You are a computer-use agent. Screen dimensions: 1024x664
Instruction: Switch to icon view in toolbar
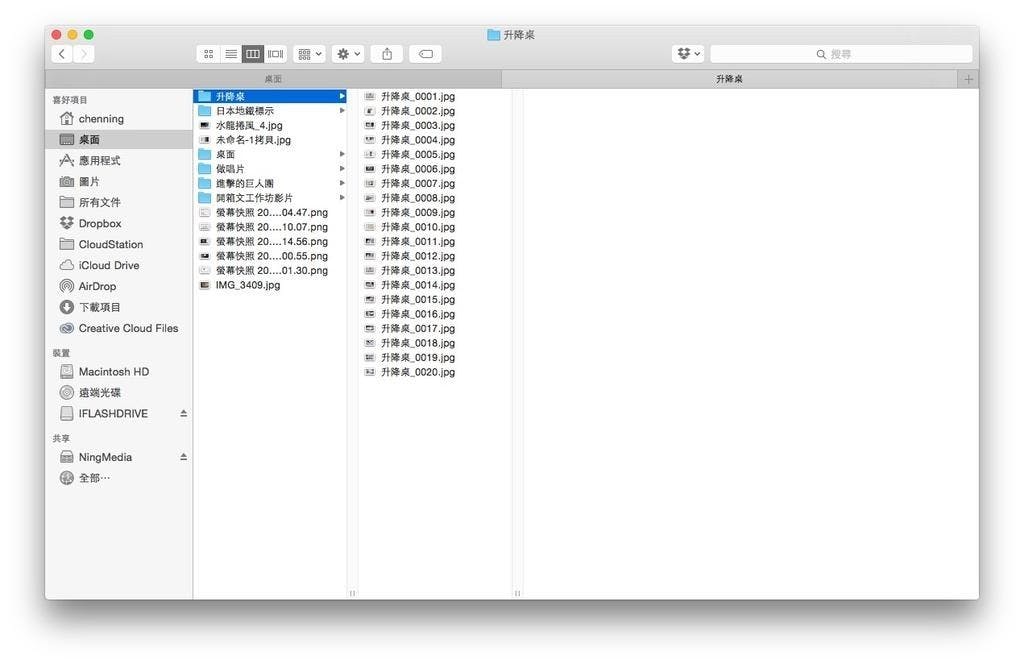(208, 54)
